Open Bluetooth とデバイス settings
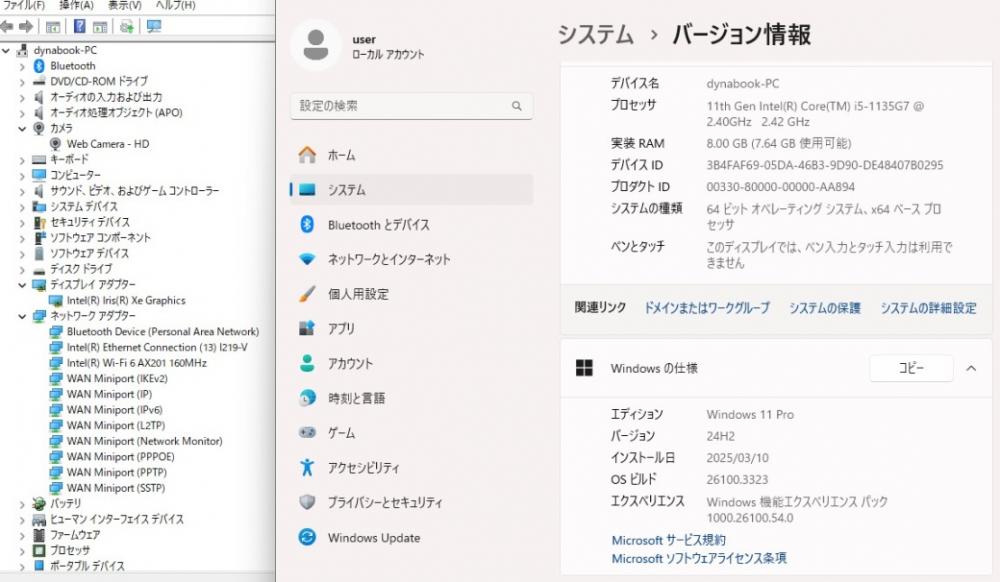Screen dimensions: 1000x582 [411, 224]
